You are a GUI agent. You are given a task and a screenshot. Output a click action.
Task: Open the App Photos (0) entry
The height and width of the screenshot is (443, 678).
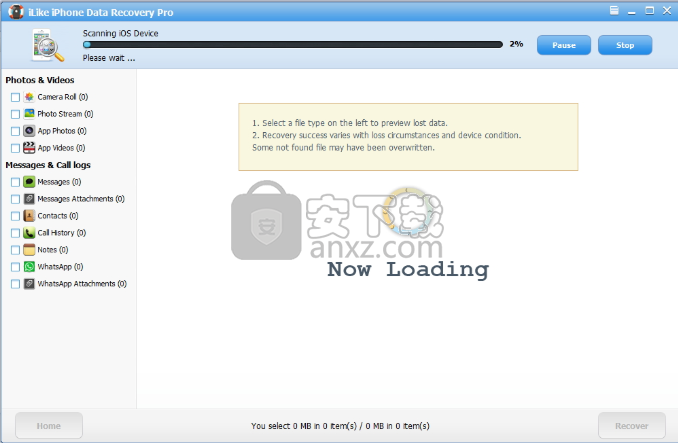62,131
